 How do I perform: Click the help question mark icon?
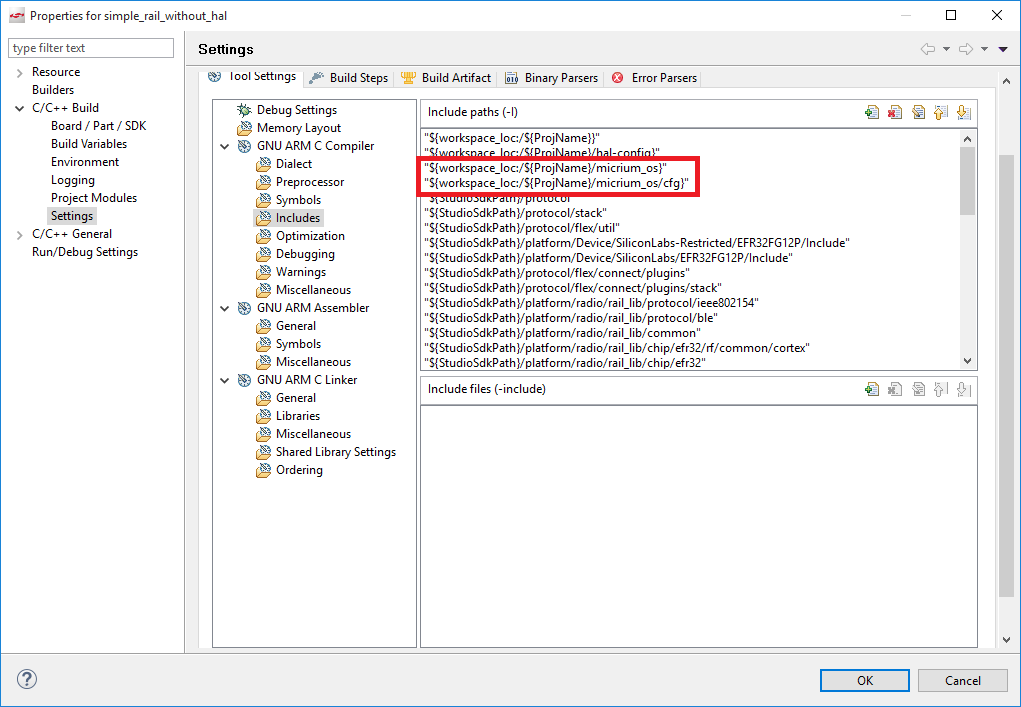(x=27, y=679)
